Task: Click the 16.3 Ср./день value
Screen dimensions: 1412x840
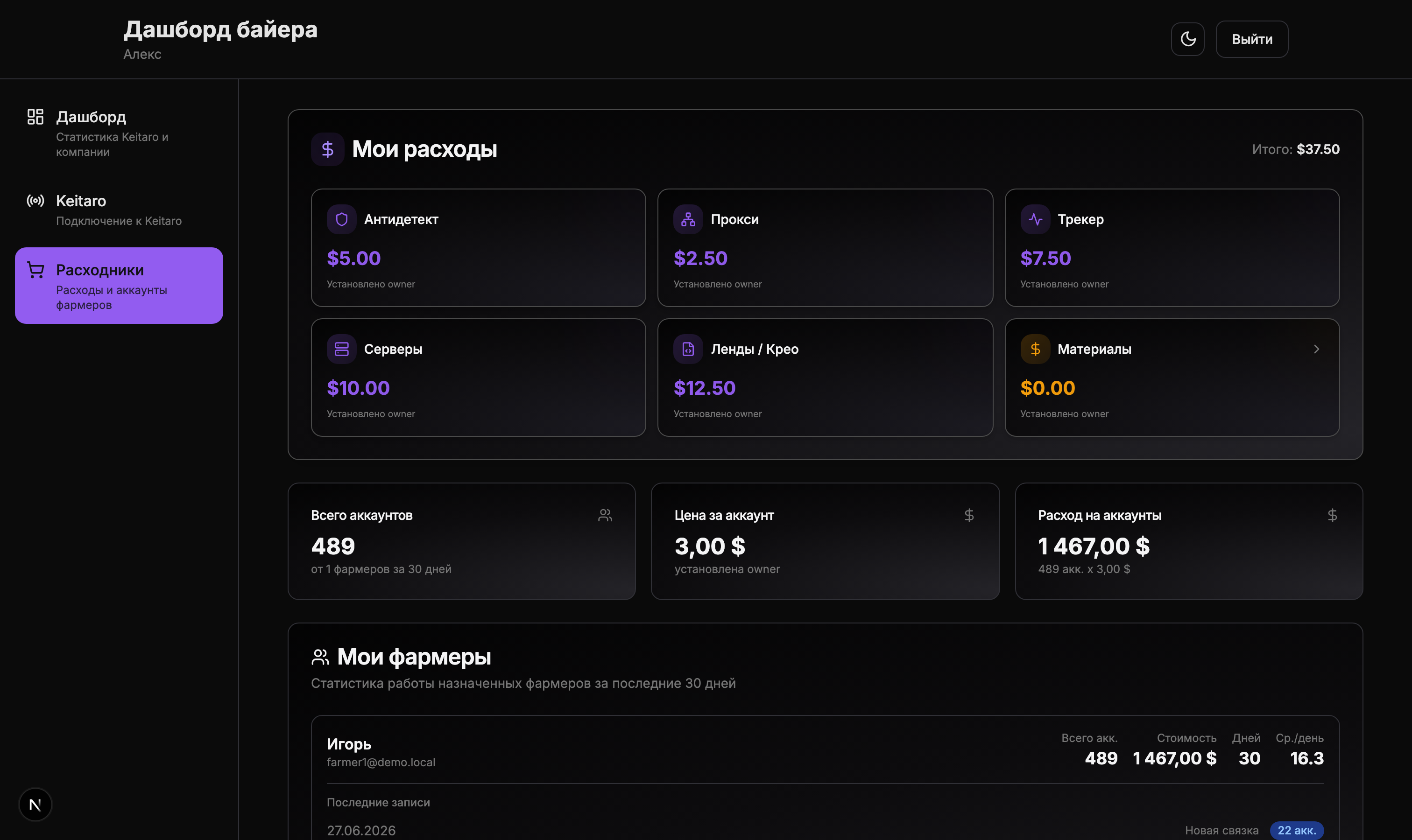Action: (x=1306, y=758)
